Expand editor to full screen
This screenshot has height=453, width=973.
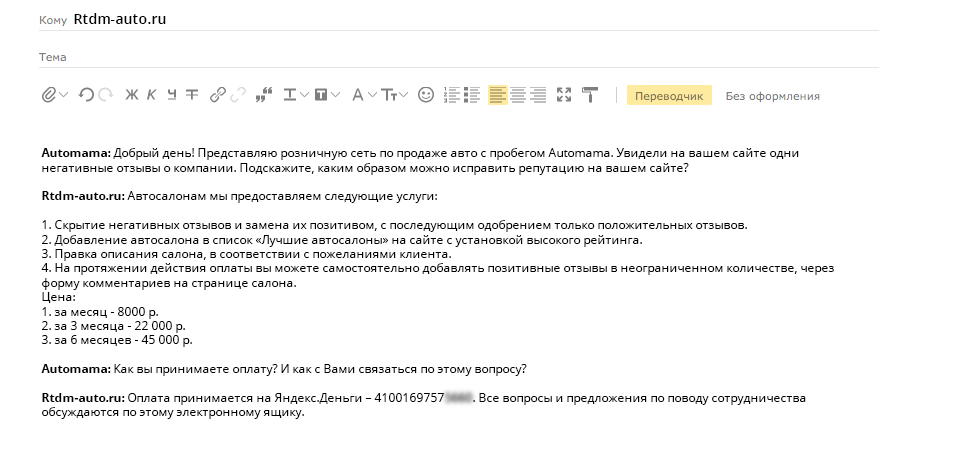pyautogui.click(x=564, y=95)
